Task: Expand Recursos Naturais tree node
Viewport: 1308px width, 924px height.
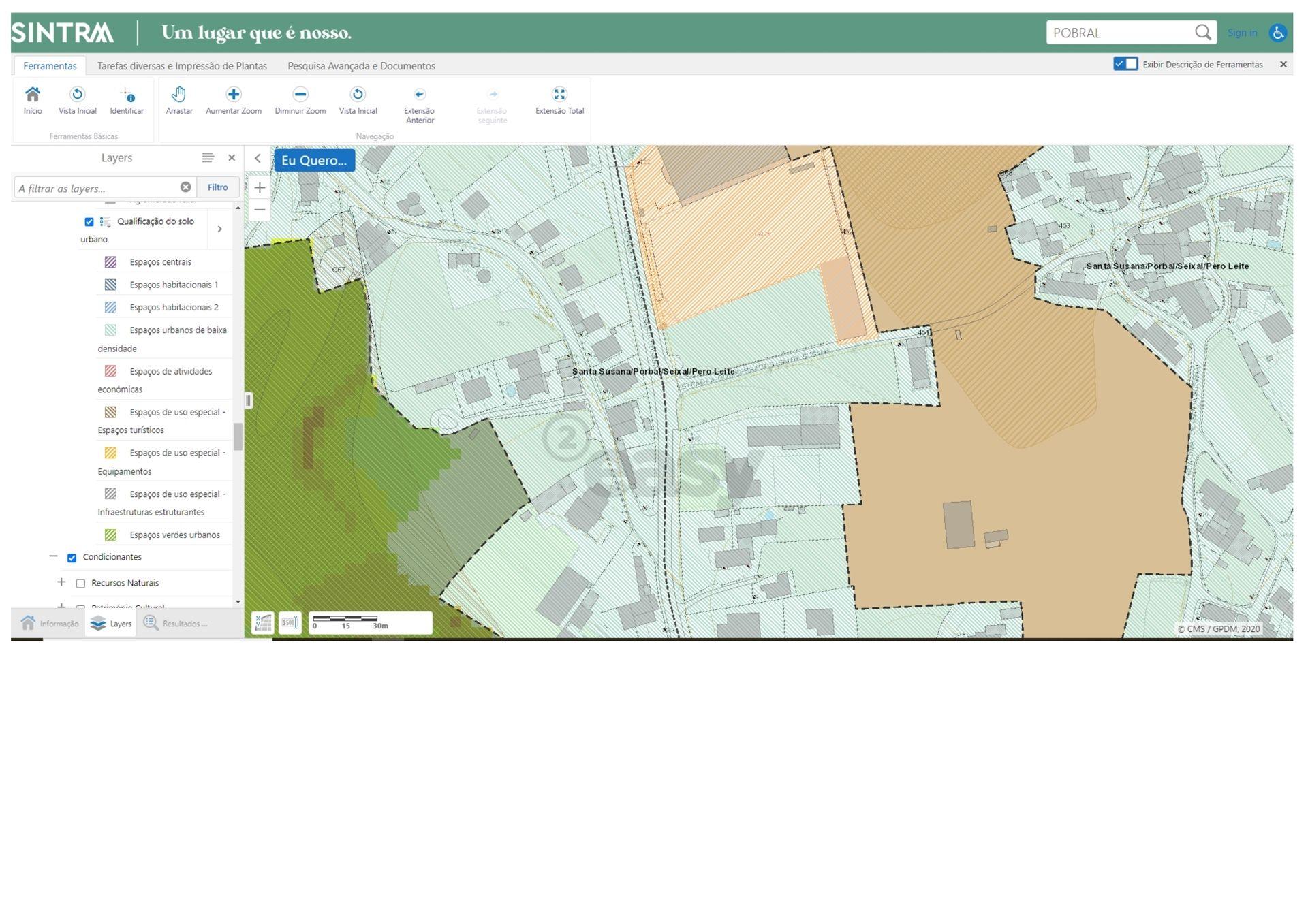Action: [61, 582]
